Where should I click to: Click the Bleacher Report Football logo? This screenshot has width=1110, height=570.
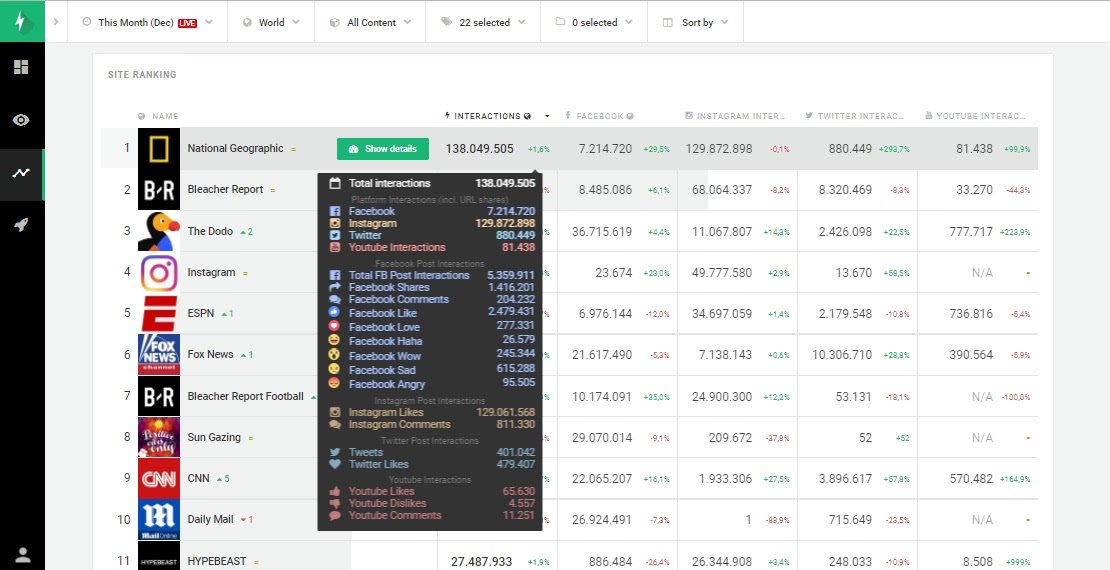[x=159, y=397]
